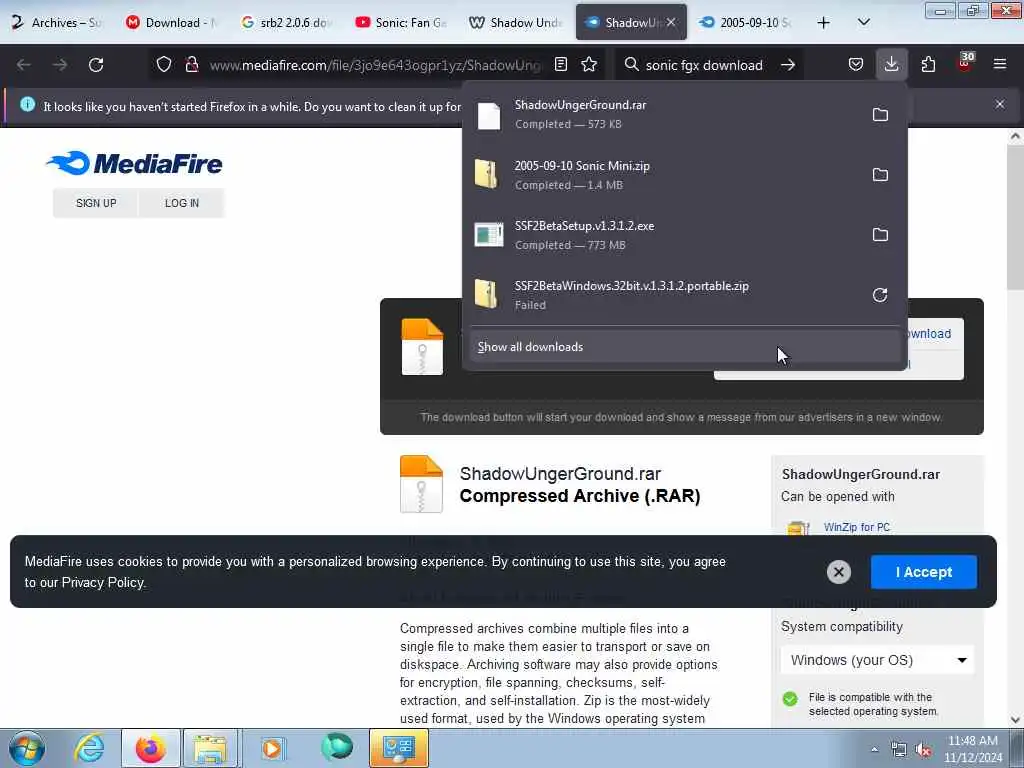The height and width of the screenshot is (768, 1024).
Task: Close the active ShadowUngerGround tab
Action: [x=671, y=22]
